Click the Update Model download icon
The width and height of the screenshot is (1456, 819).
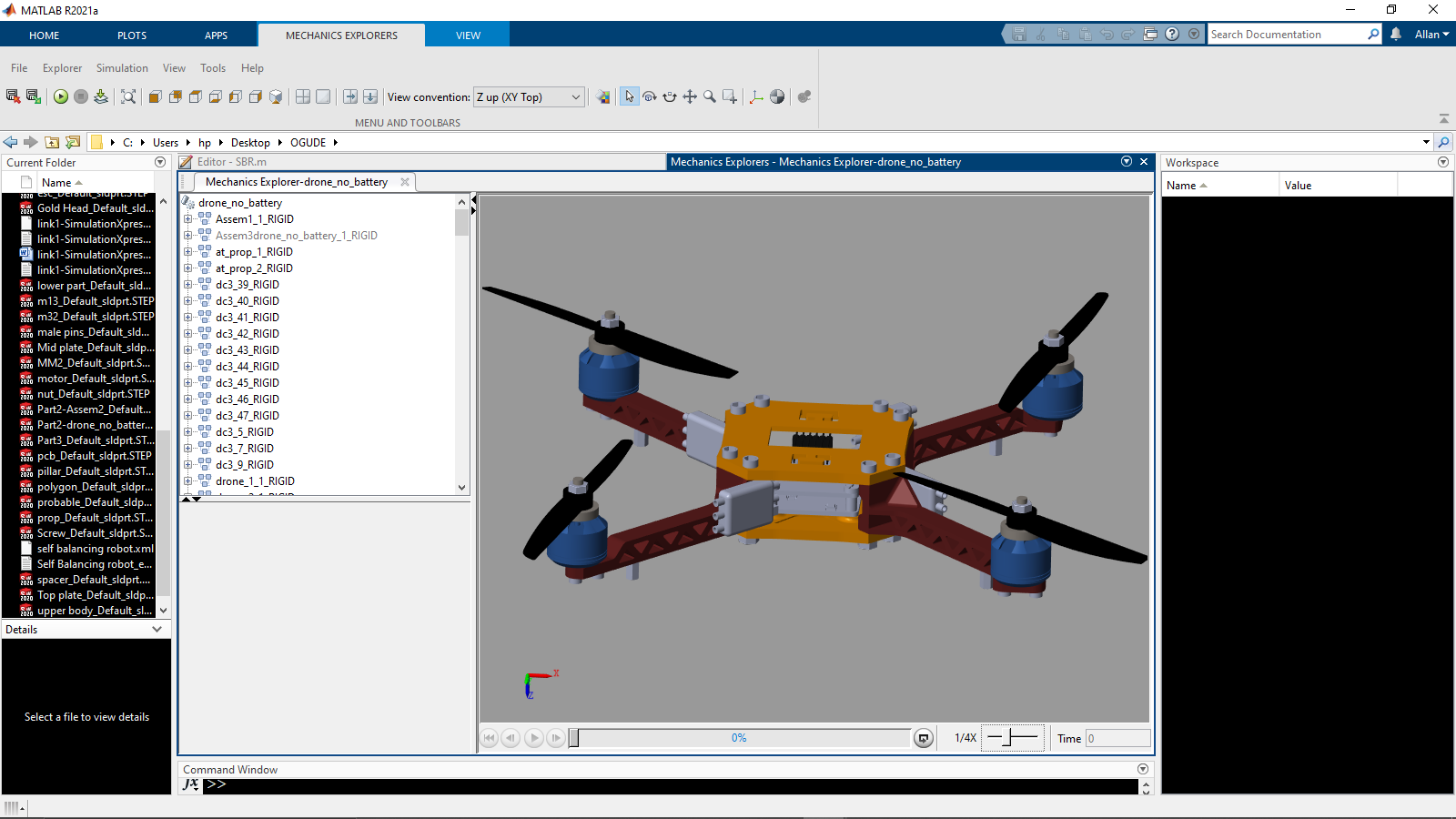pyautogui.click(x=101, y=96)
